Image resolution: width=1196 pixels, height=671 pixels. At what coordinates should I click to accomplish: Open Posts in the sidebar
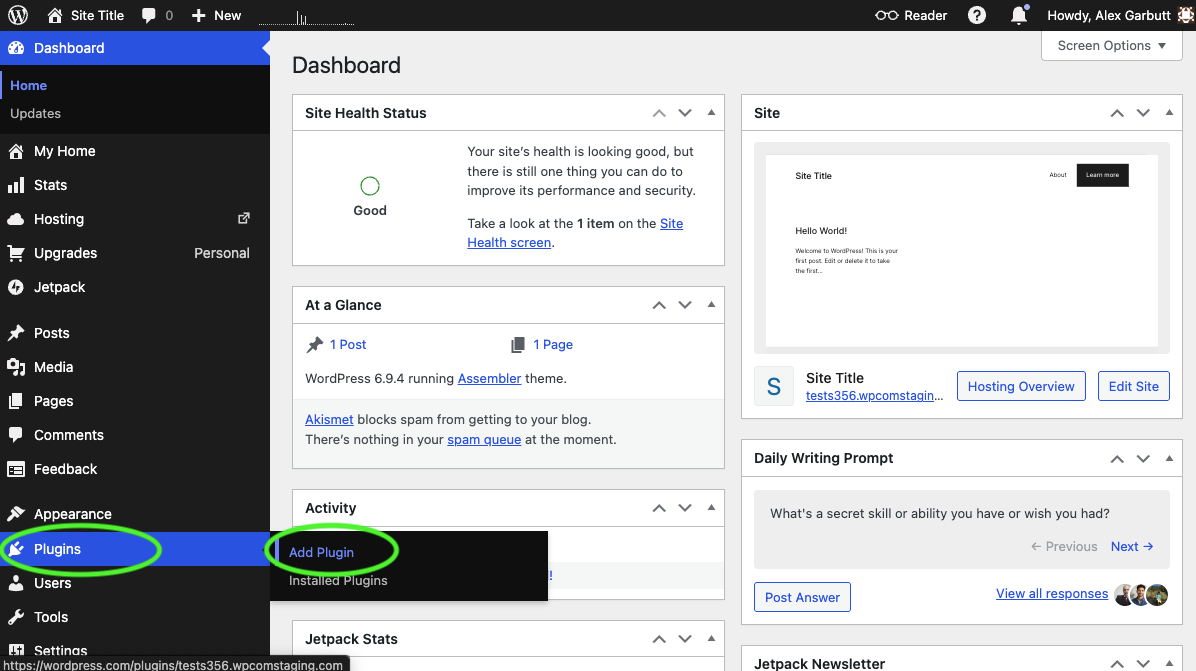[135, 333]
